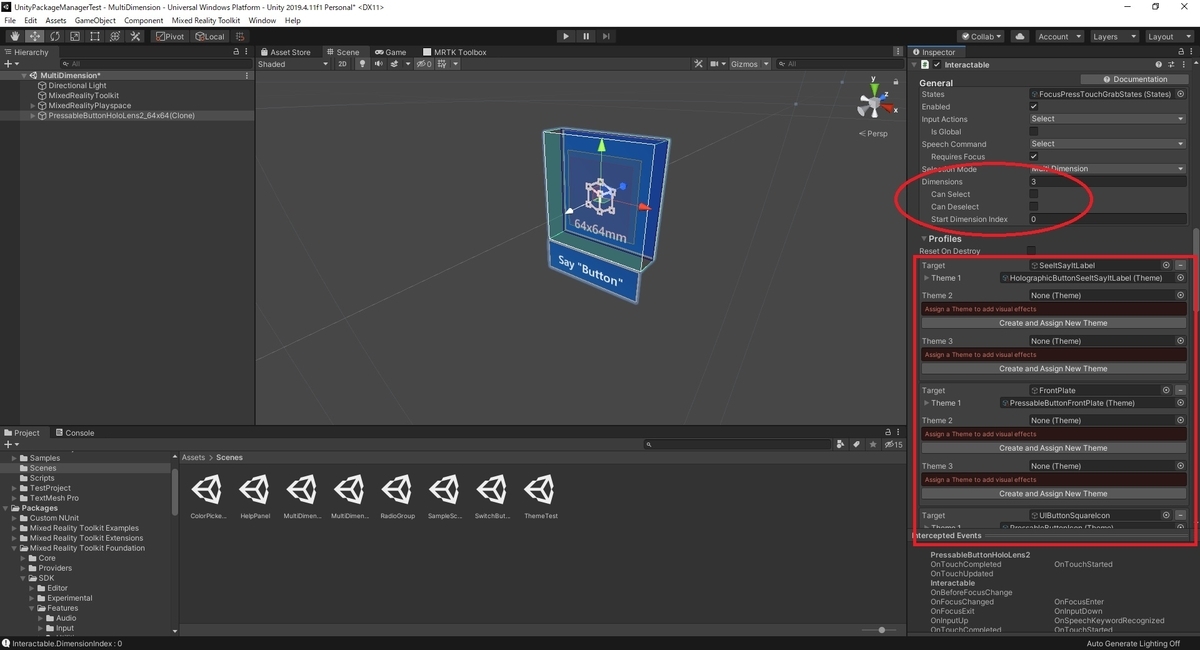The image size is (1200, 650).
Task: Expand MixedRealityPlayspace in Hierarchy
Action: 34,105
